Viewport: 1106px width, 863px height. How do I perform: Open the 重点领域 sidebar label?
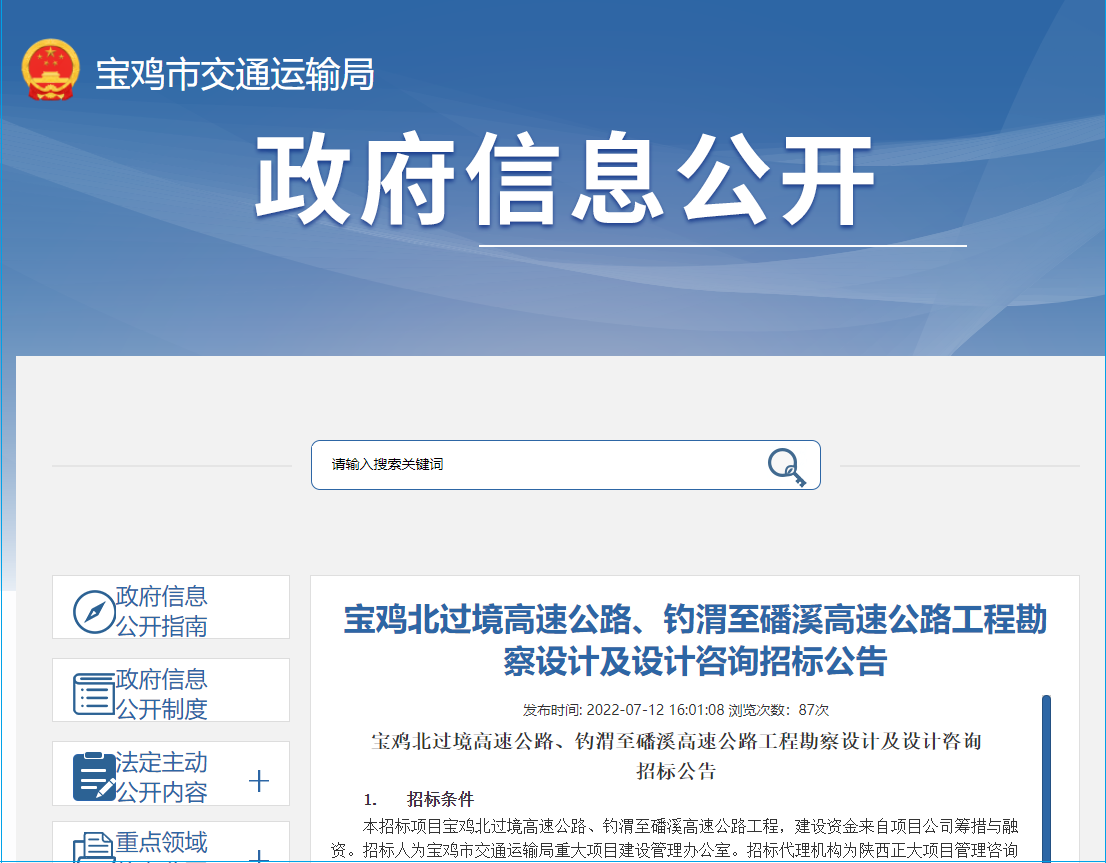coord(162,842)
